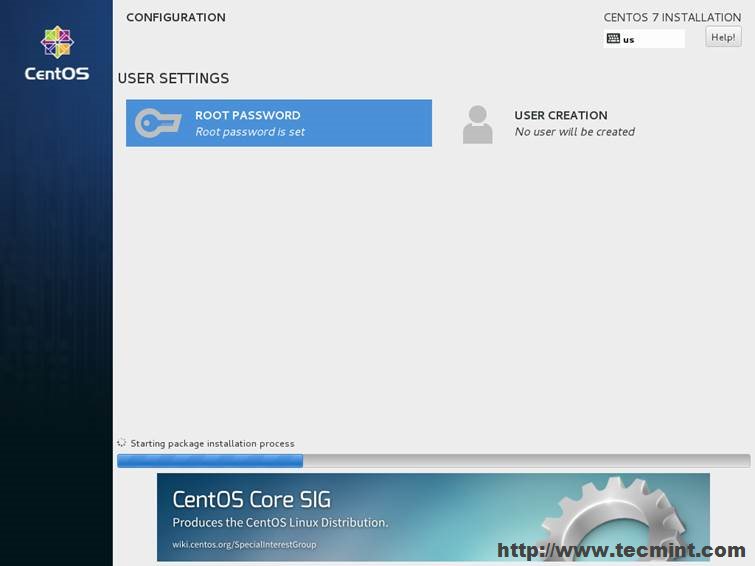This screenshot has height=566, width=755.
Task: Open the Root Password settings tile
Action: tap(279, 123)
